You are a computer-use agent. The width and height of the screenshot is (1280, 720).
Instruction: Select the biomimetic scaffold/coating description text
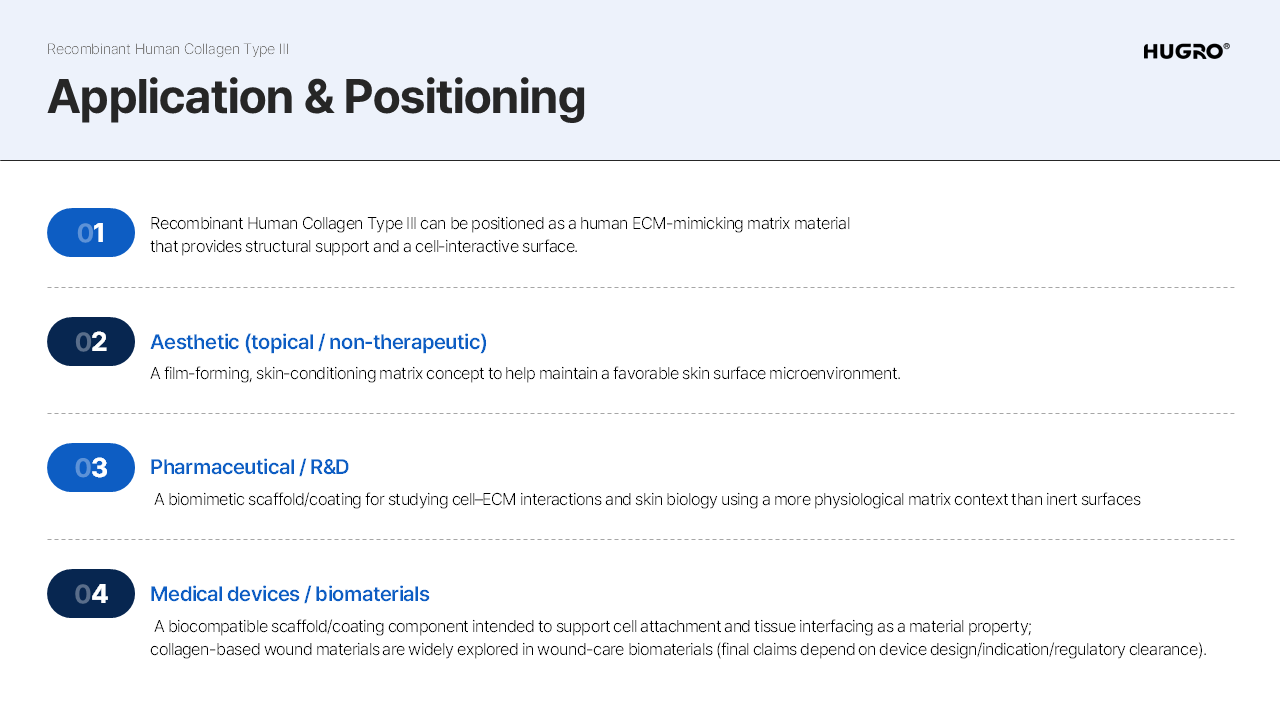click(x=647, y=500)
